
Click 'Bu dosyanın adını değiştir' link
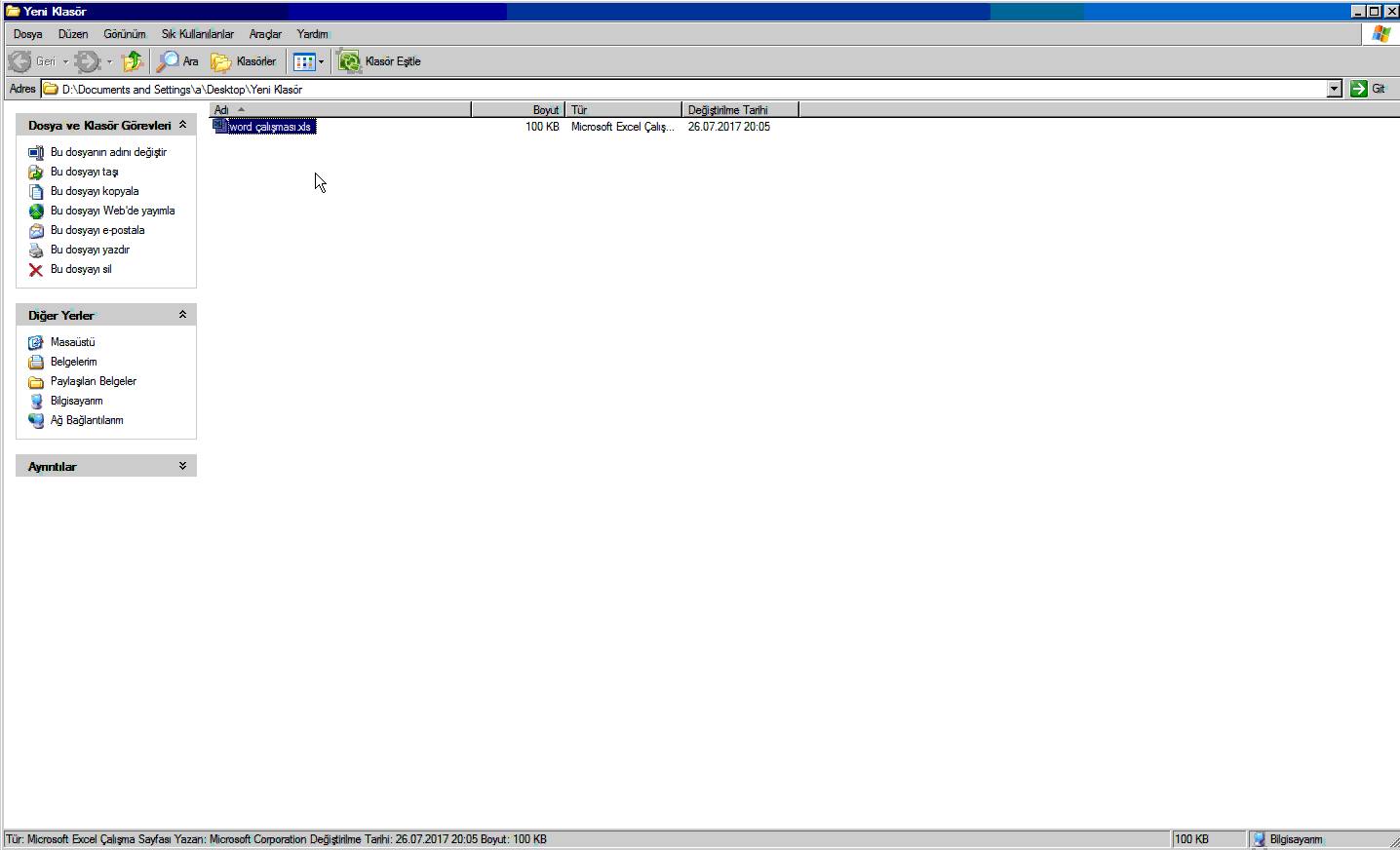pyautogui.click(x=108, y=152)
